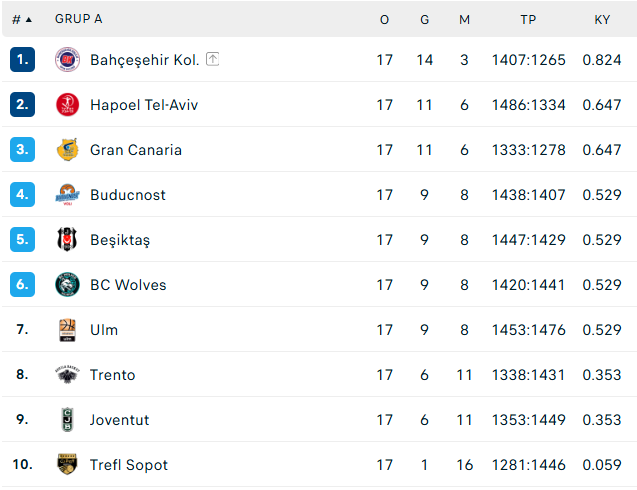The height and width of the screenshot is (490, 637).
Task: Click the Joventut team logo
Action: coord(67,420)
